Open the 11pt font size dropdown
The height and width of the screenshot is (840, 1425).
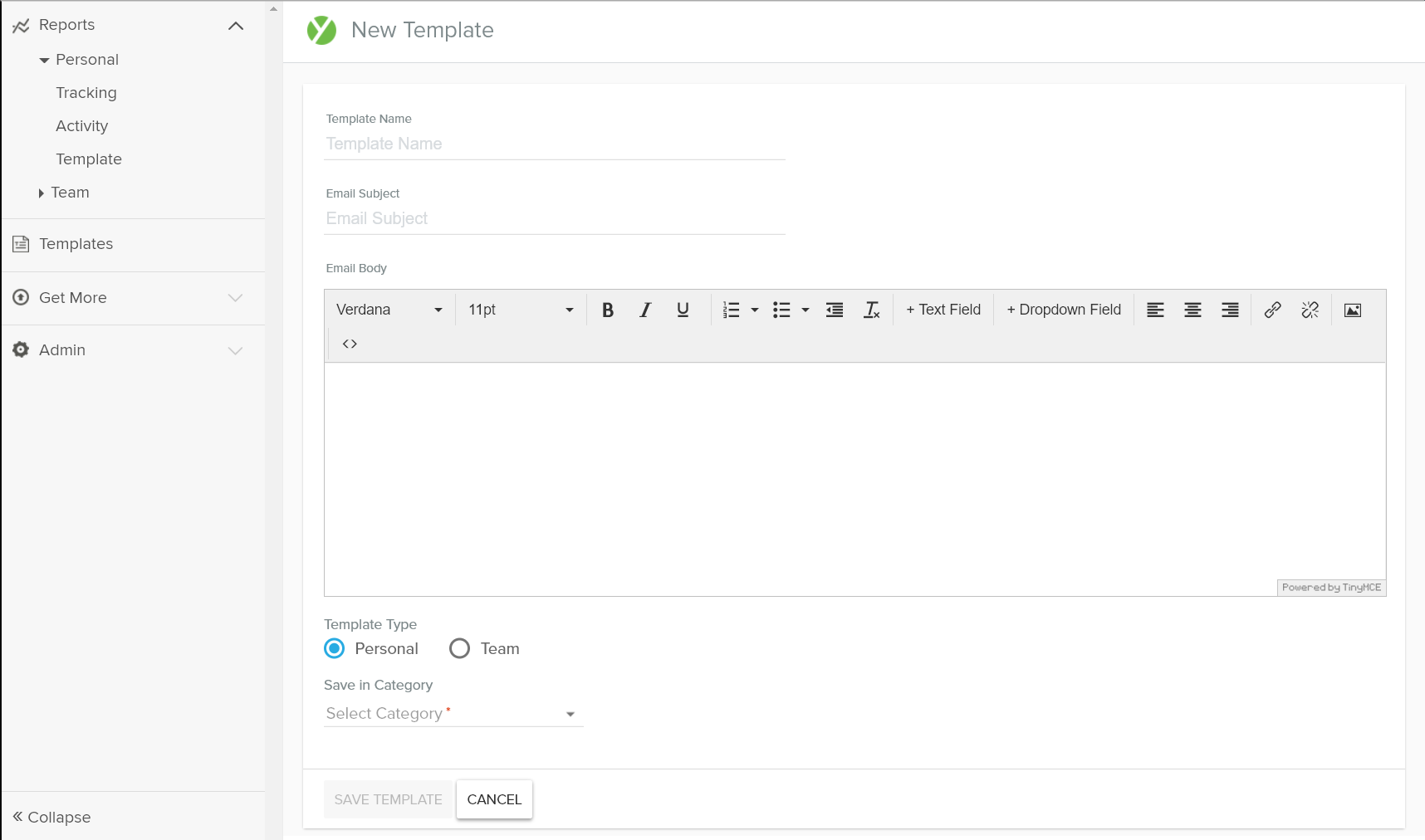(x=521, y=310)
